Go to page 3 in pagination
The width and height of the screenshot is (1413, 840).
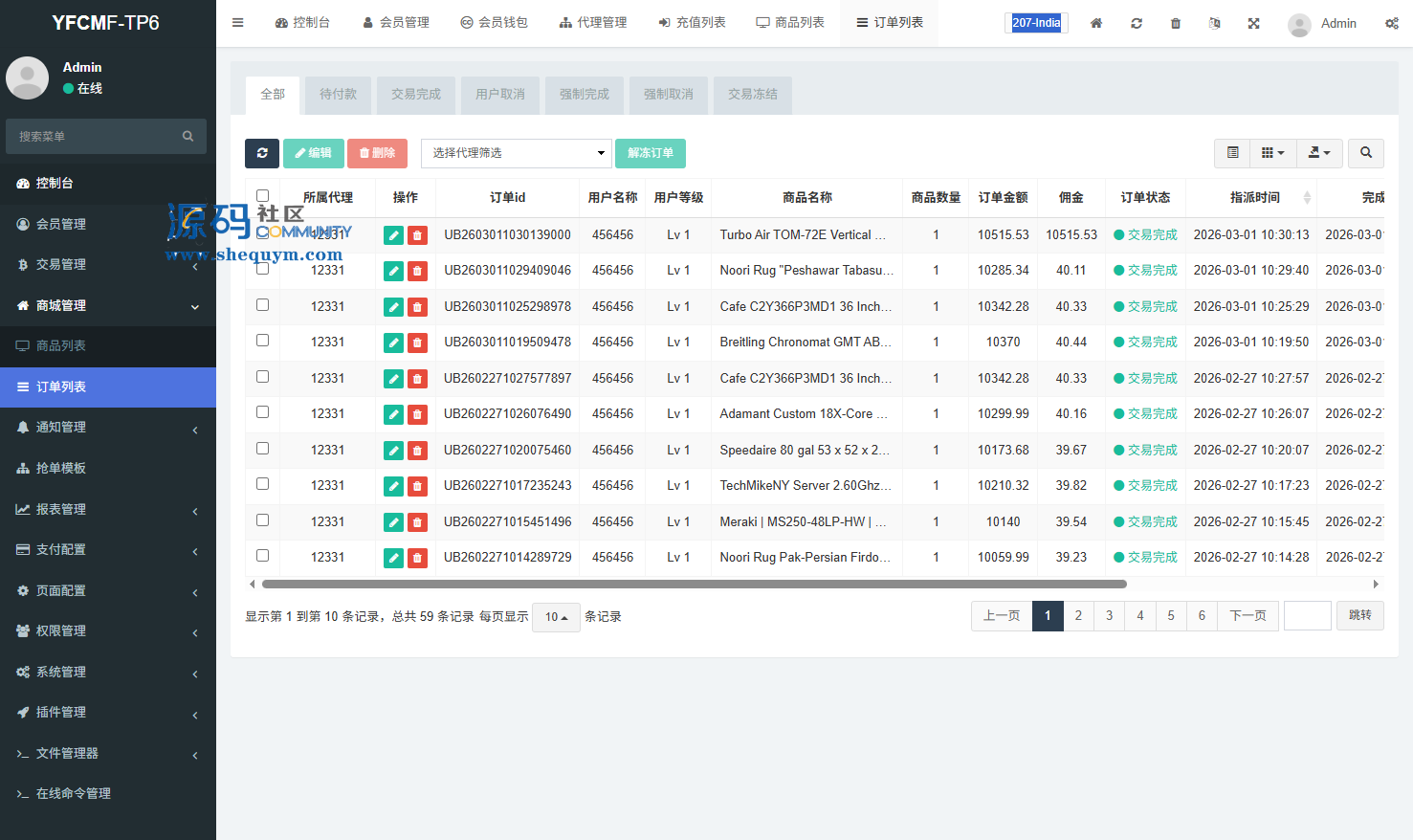click(x=1109, y=616)
